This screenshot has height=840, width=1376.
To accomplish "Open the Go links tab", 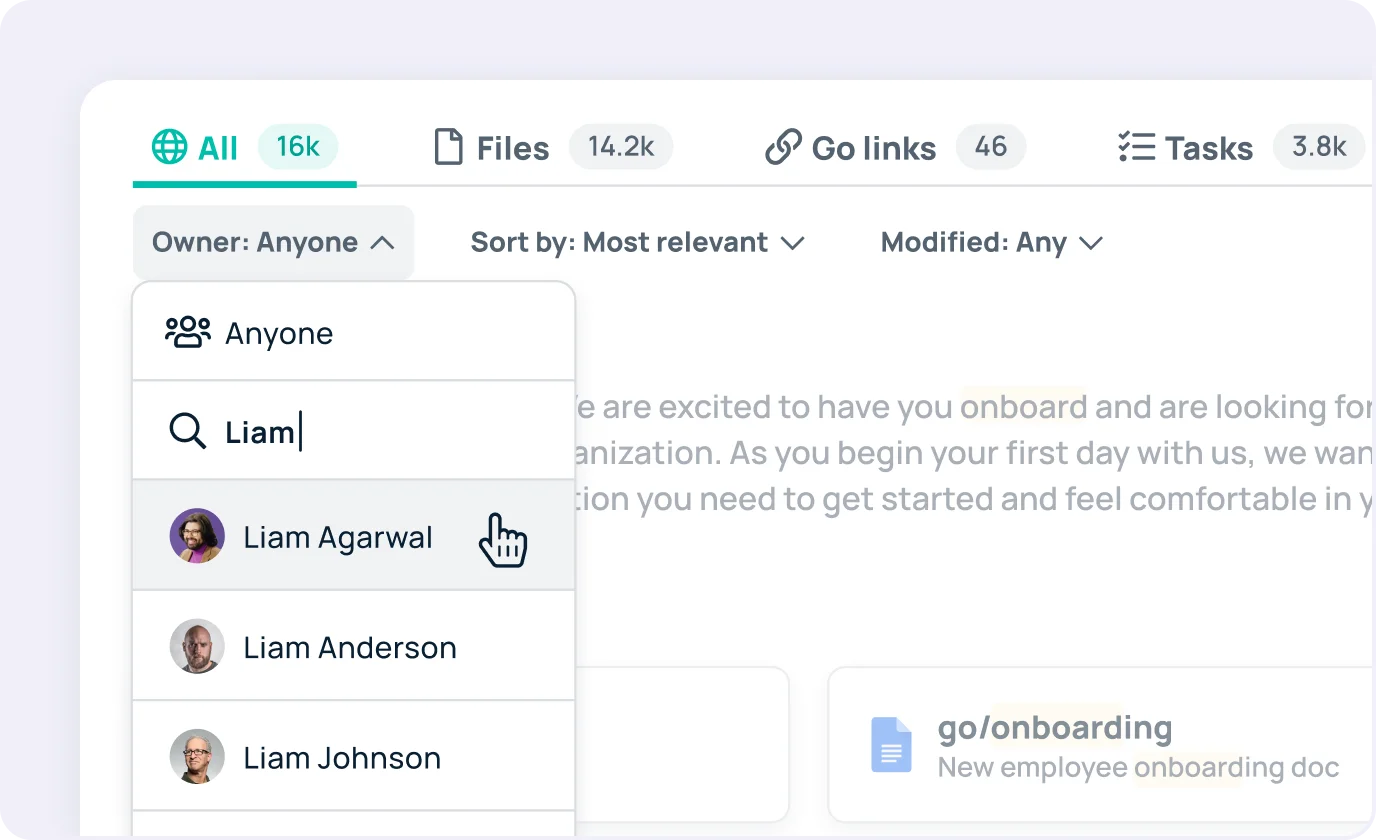I will tap(873, 148).
